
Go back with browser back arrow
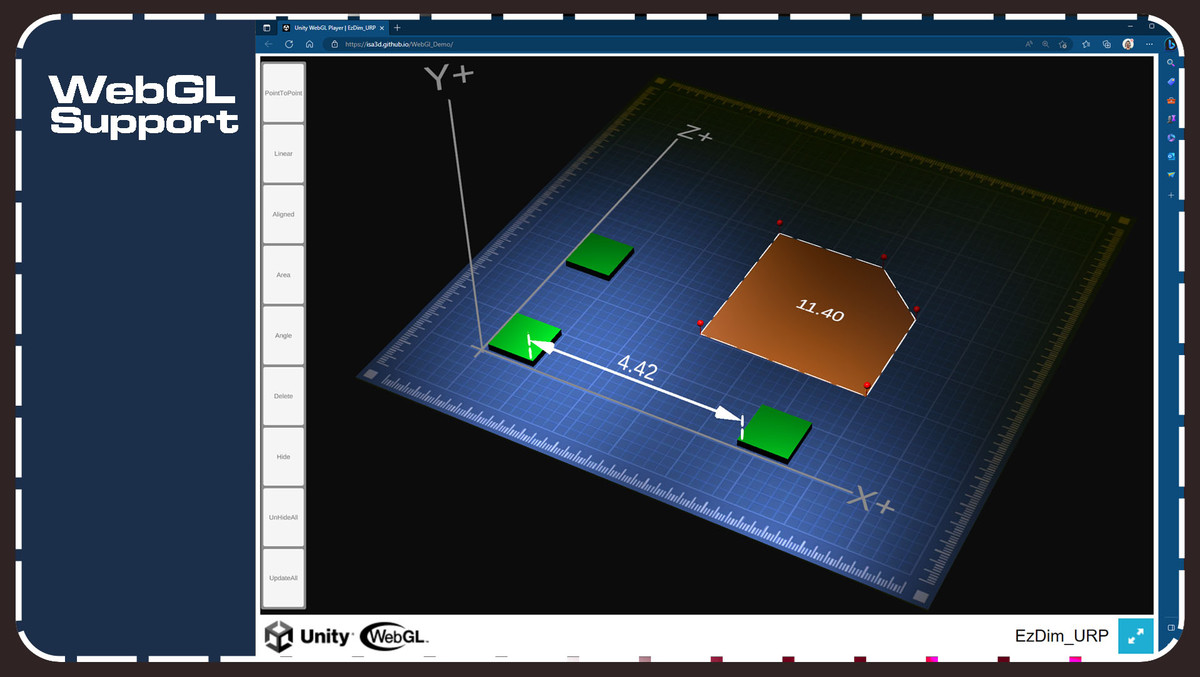(x=268, y=44)
